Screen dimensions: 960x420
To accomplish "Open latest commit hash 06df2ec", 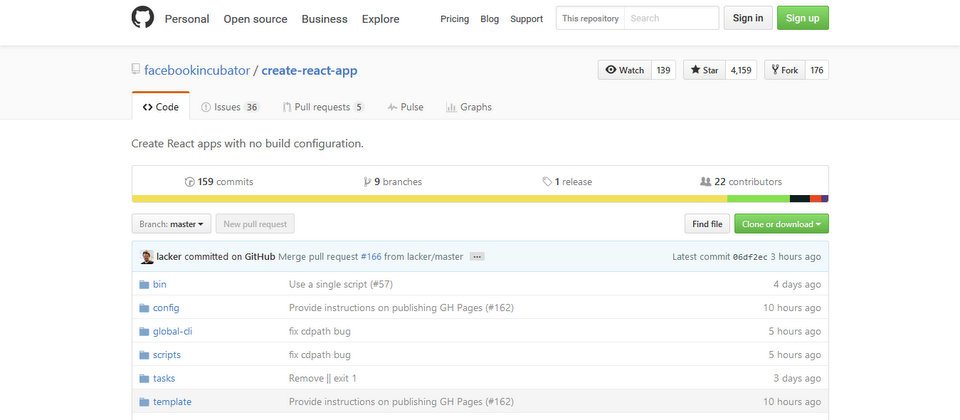I will [750, 257].
